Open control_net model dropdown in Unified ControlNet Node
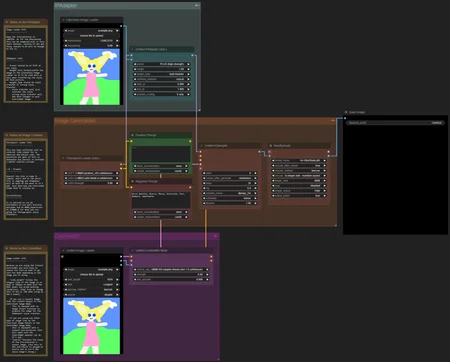Viewport: 450px width, 362px height. click(171, 269)
